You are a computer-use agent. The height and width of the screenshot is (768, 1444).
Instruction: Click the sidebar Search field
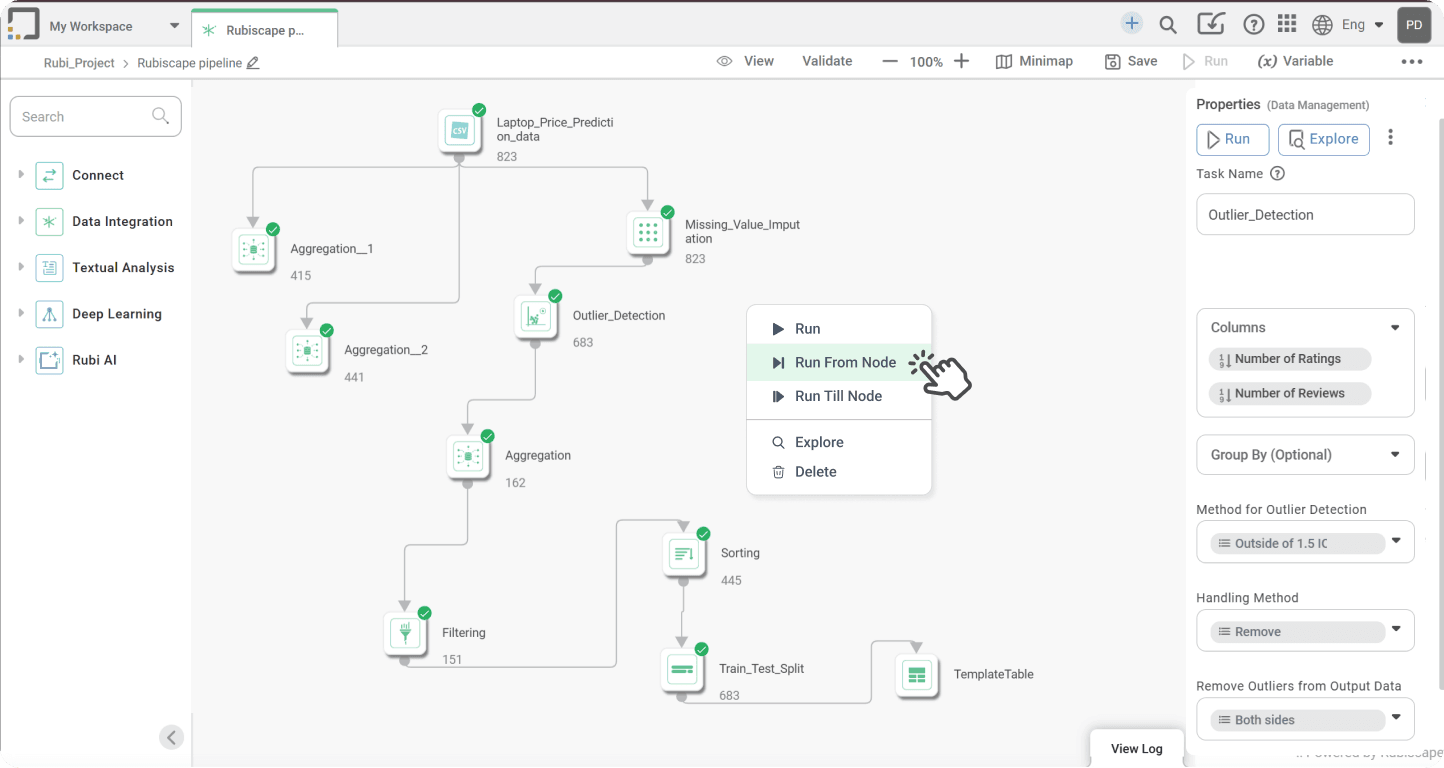click(96, 117)
